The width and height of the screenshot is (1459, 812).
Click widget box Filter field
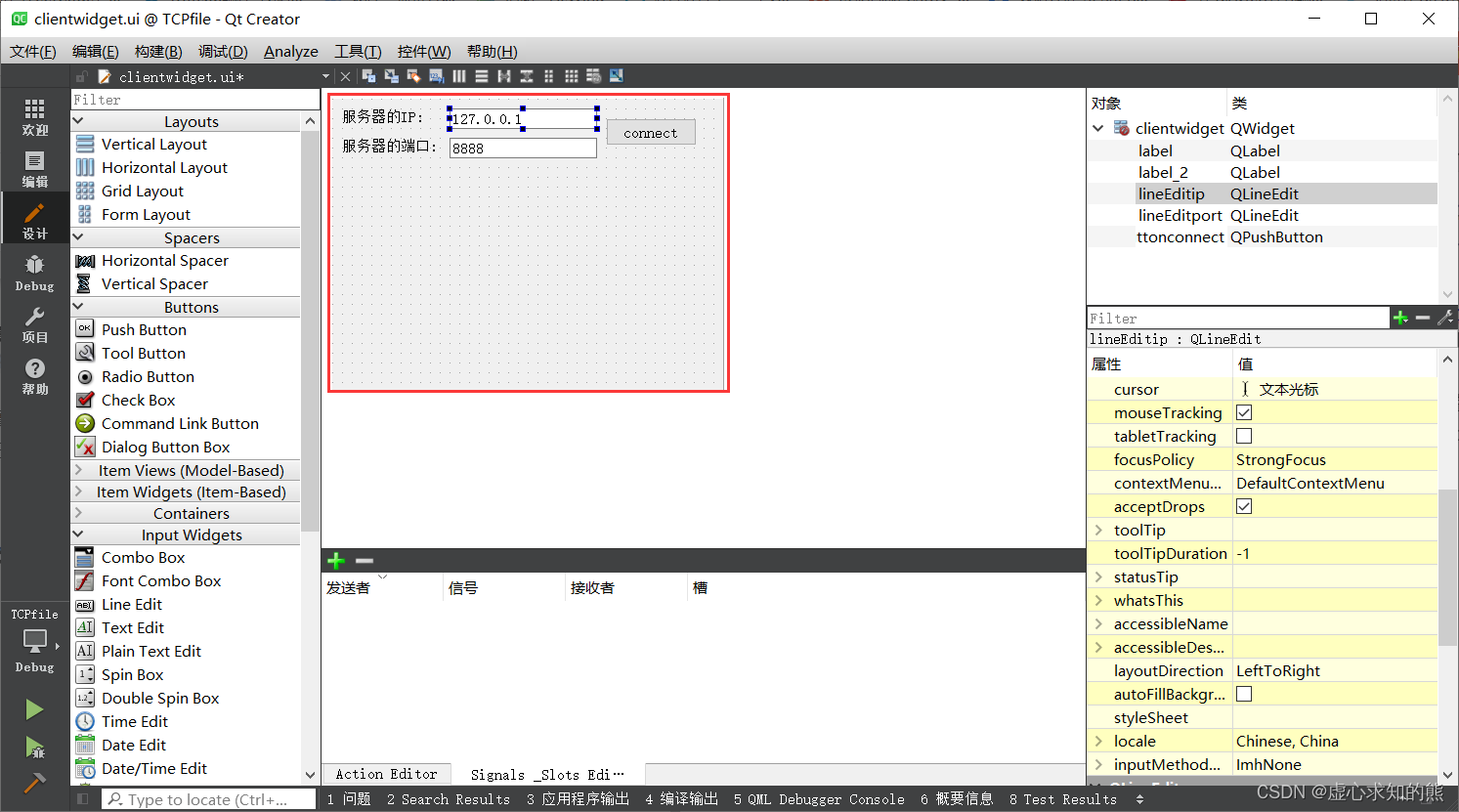coord(195,100)
